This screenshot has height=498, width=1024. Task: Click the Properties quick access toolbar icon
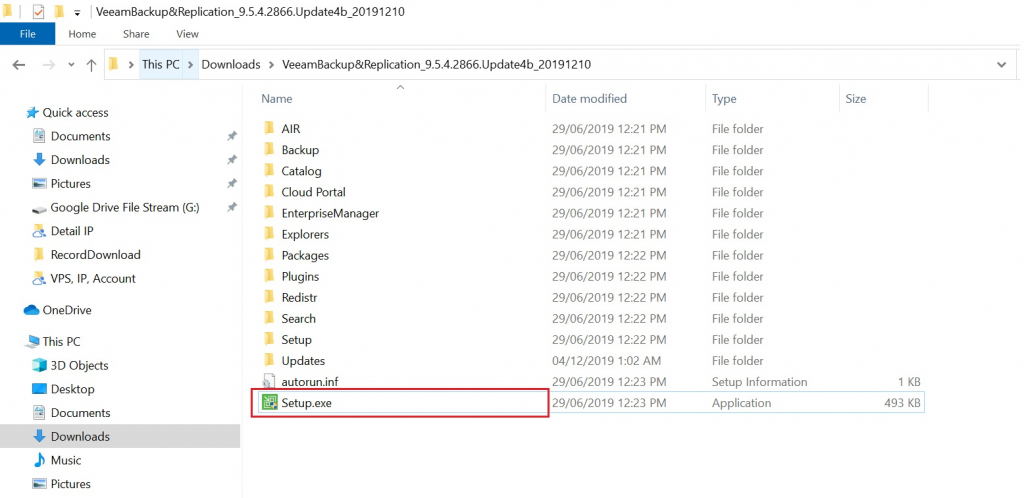pyautogui.click(x=38, y=12)
